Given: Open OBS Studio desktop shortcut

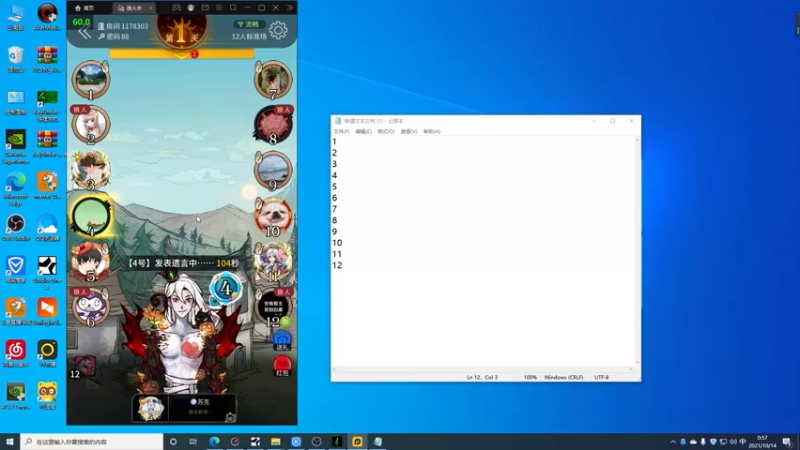Looking at the screenshot, I should click(16, 228).
